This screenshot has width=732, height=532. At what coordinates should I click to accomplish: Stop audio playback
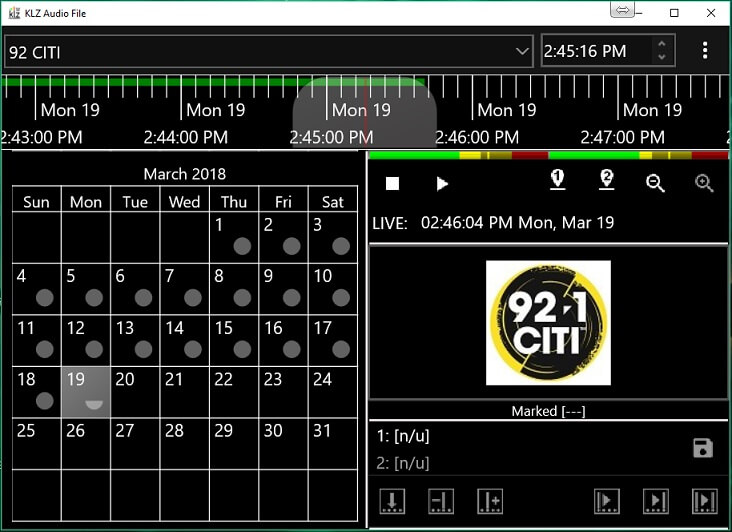(x=393, y=184)
